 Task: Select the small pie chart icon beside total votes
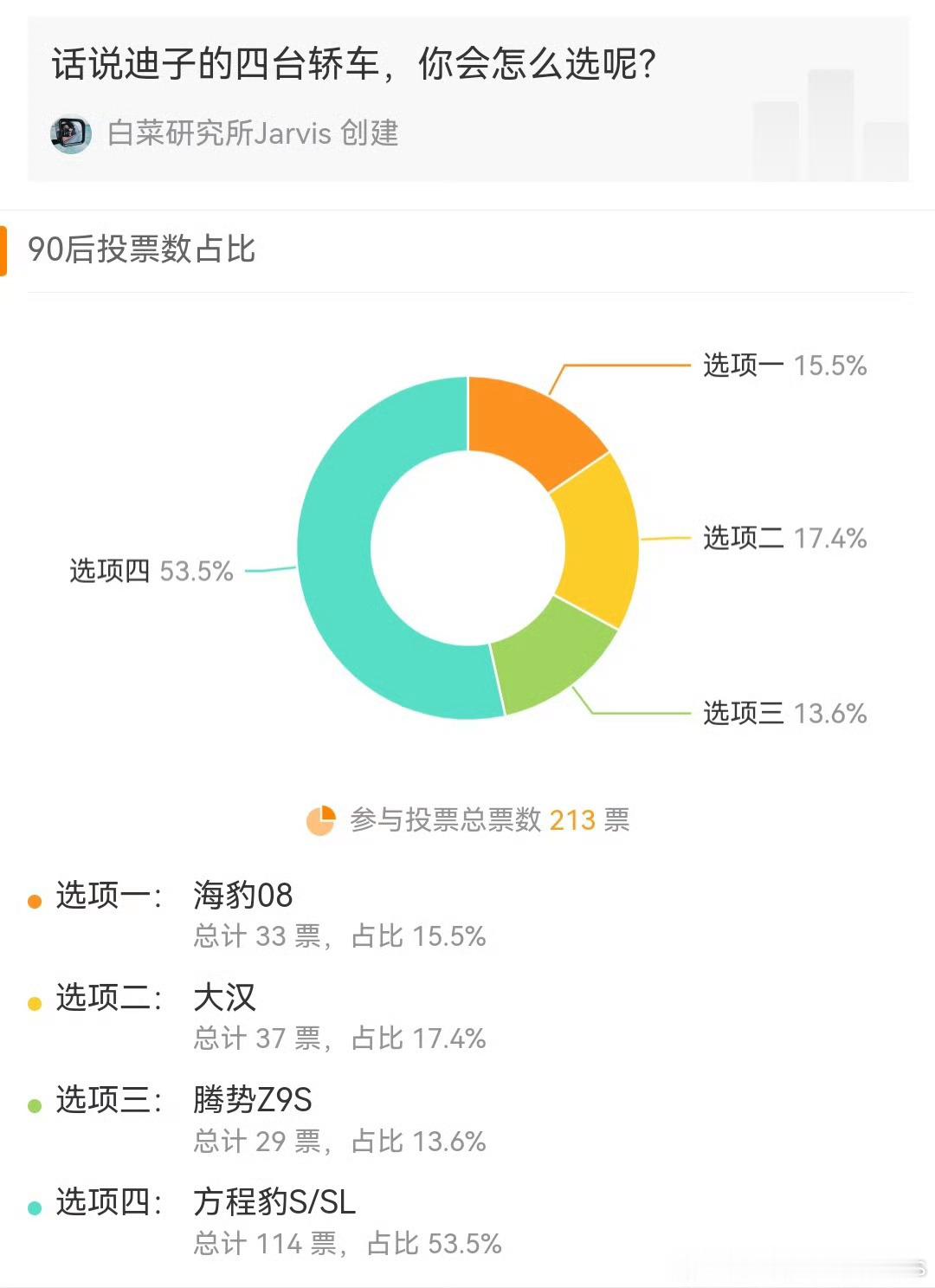tap(320, 820)
